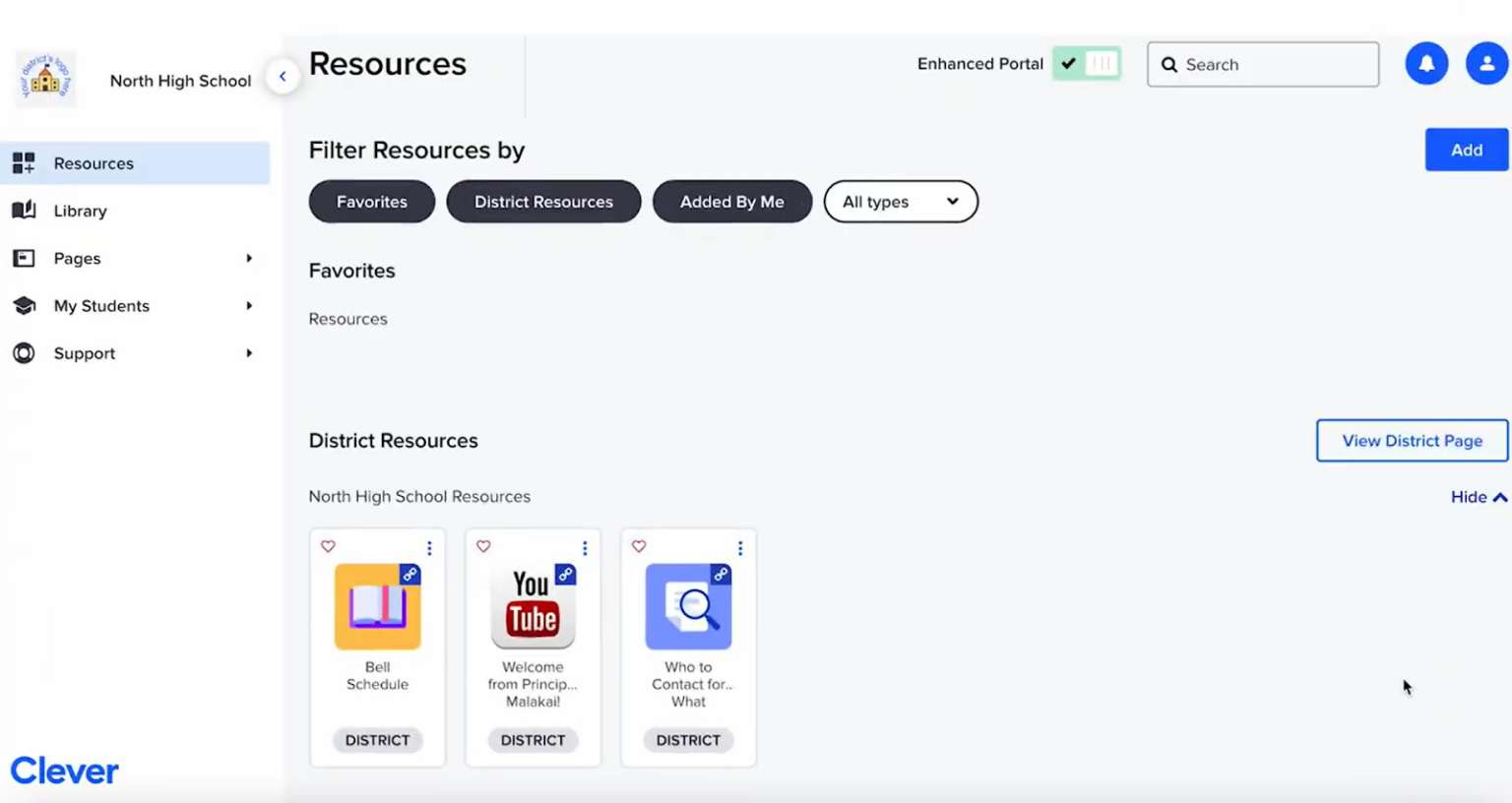Open the All types dropdown
The height and width of the screenshot is (803, 1512).
[899, 202]
